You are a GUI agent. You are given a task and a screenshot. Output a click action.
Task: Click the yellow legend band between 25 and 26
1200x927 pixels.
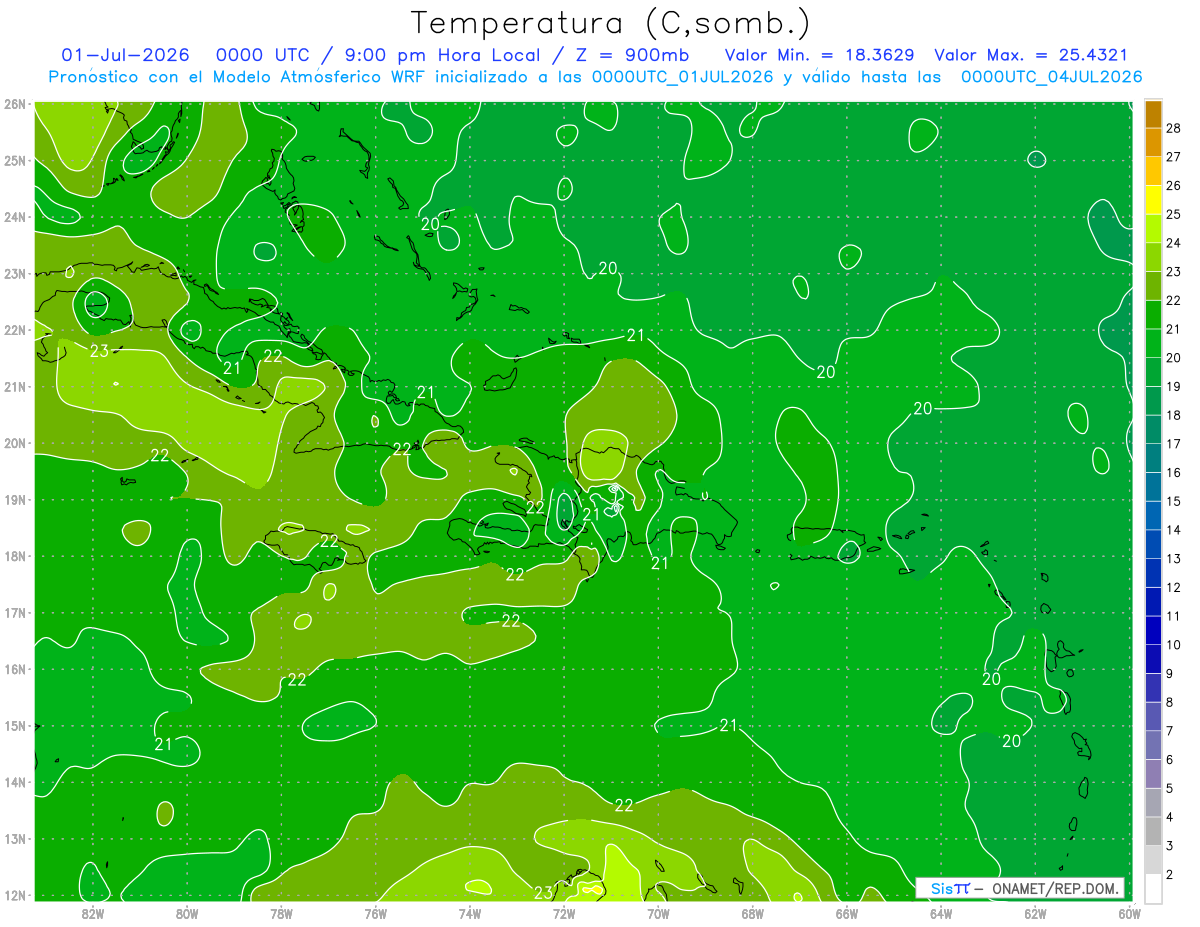(x=1153, y=200)
